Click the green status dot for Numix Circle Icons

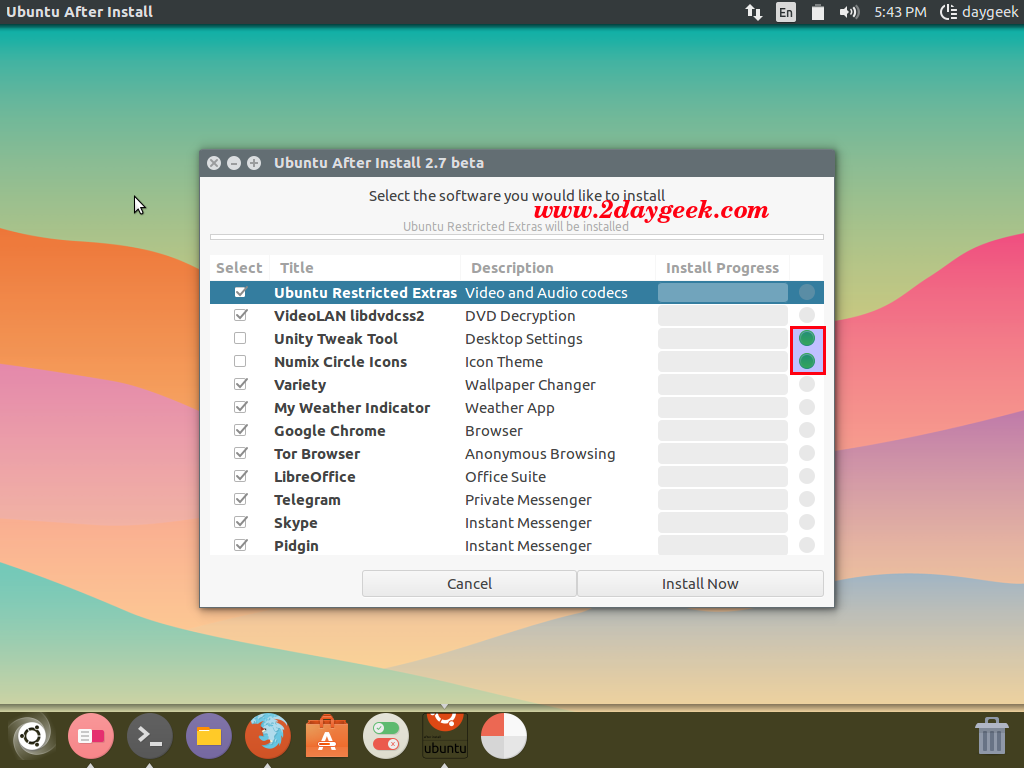coord(807,361)
